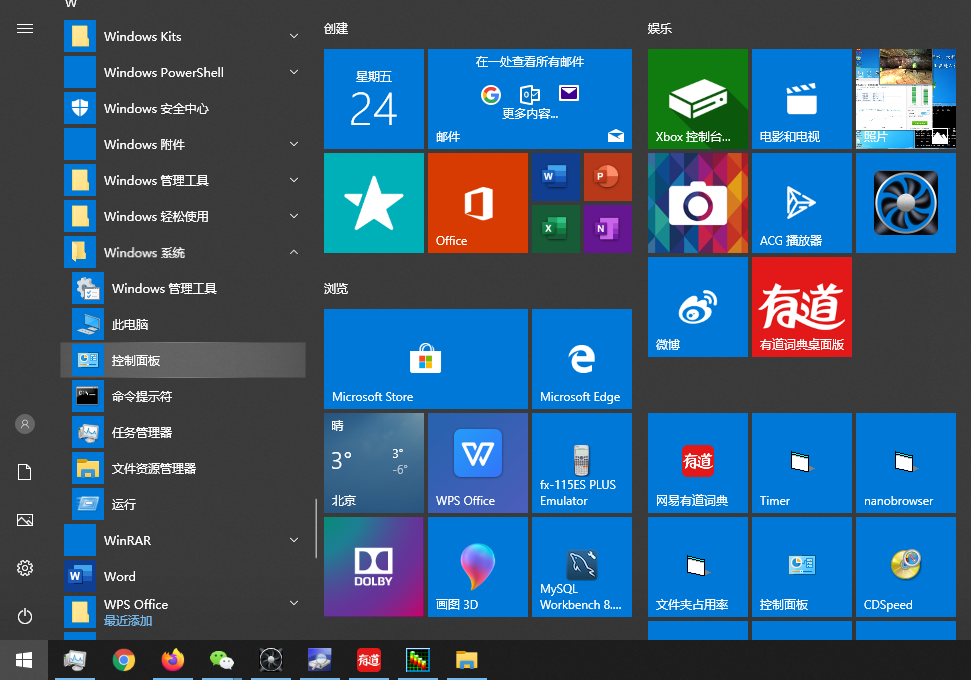Screen dimensions: 971x680
Task: Launch the Timer tile
Action: coord(802,463)
